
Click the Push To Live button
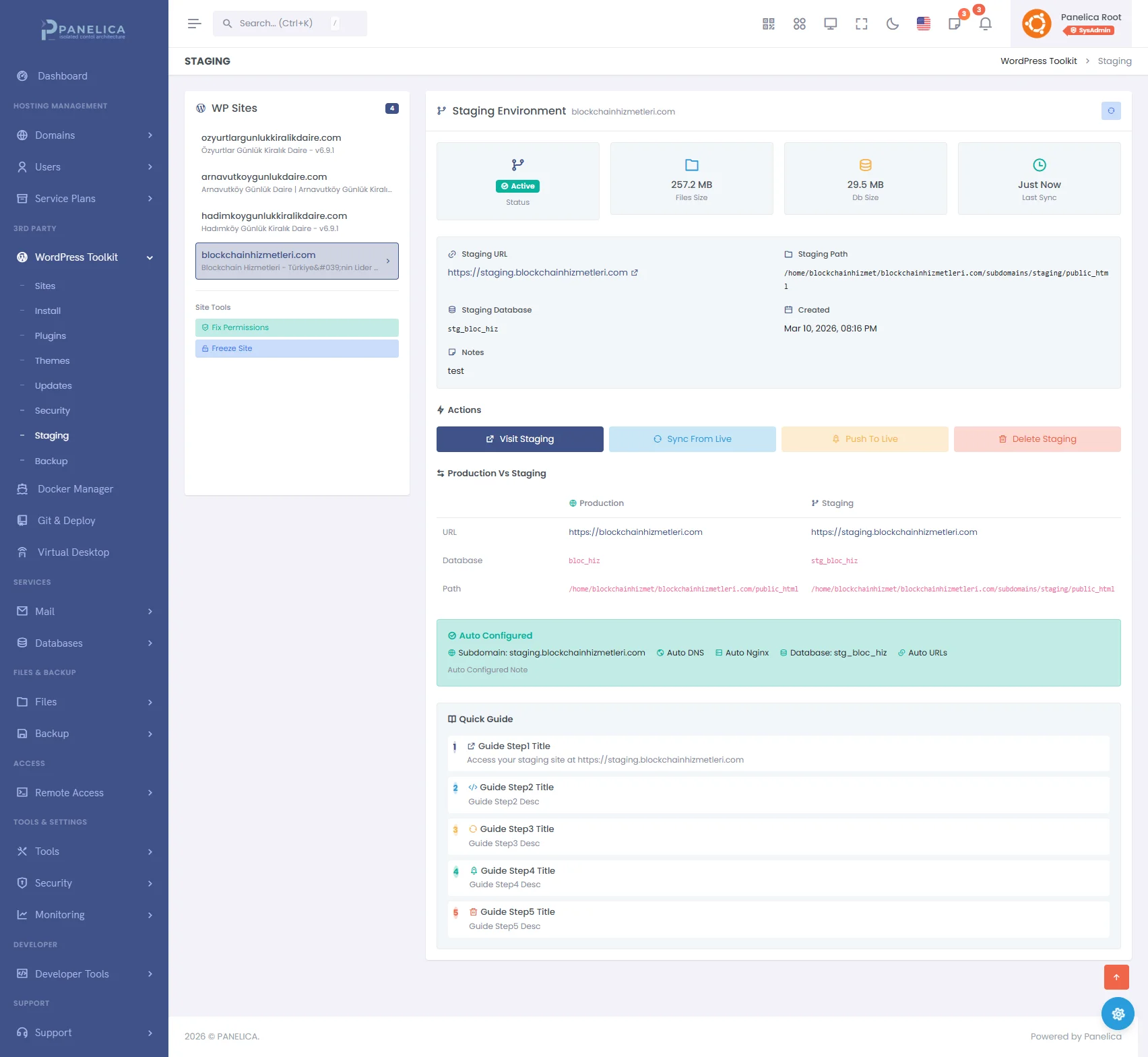coord(864,439)
